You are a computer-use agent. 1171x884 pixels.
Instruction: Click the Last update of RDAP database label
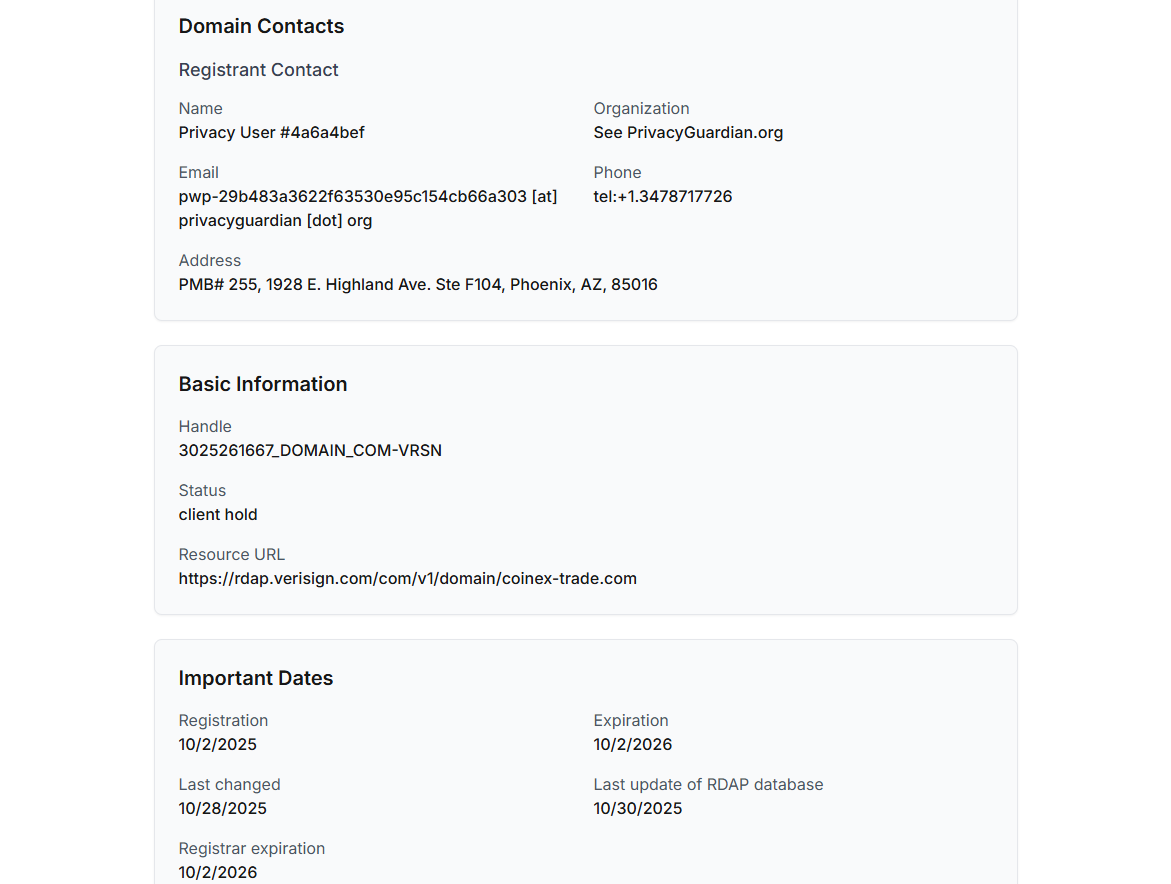point(708,785)
